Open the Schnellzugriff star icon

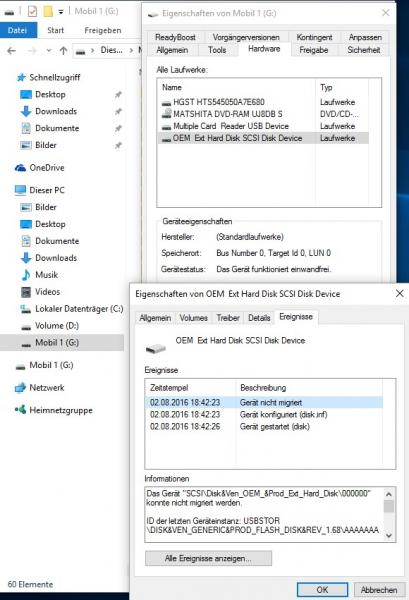point(21,78)
